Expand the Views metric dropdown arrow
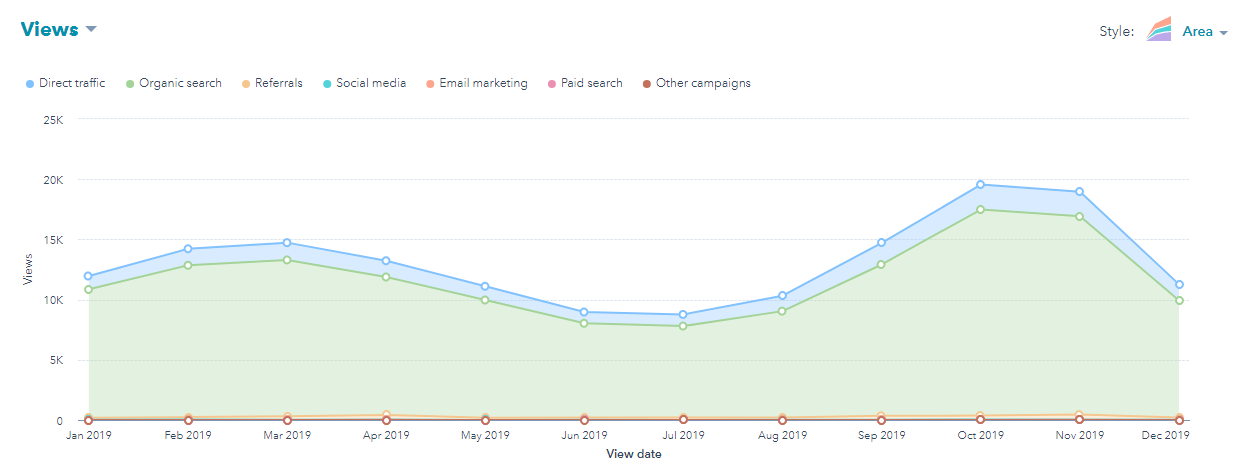 point(91,29)
